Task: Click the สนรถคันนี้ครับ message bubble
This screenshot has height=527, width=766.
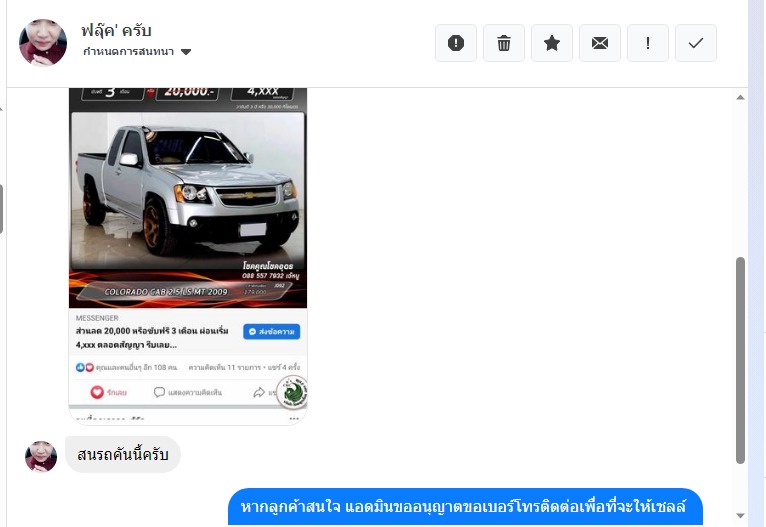Action: 123,455
